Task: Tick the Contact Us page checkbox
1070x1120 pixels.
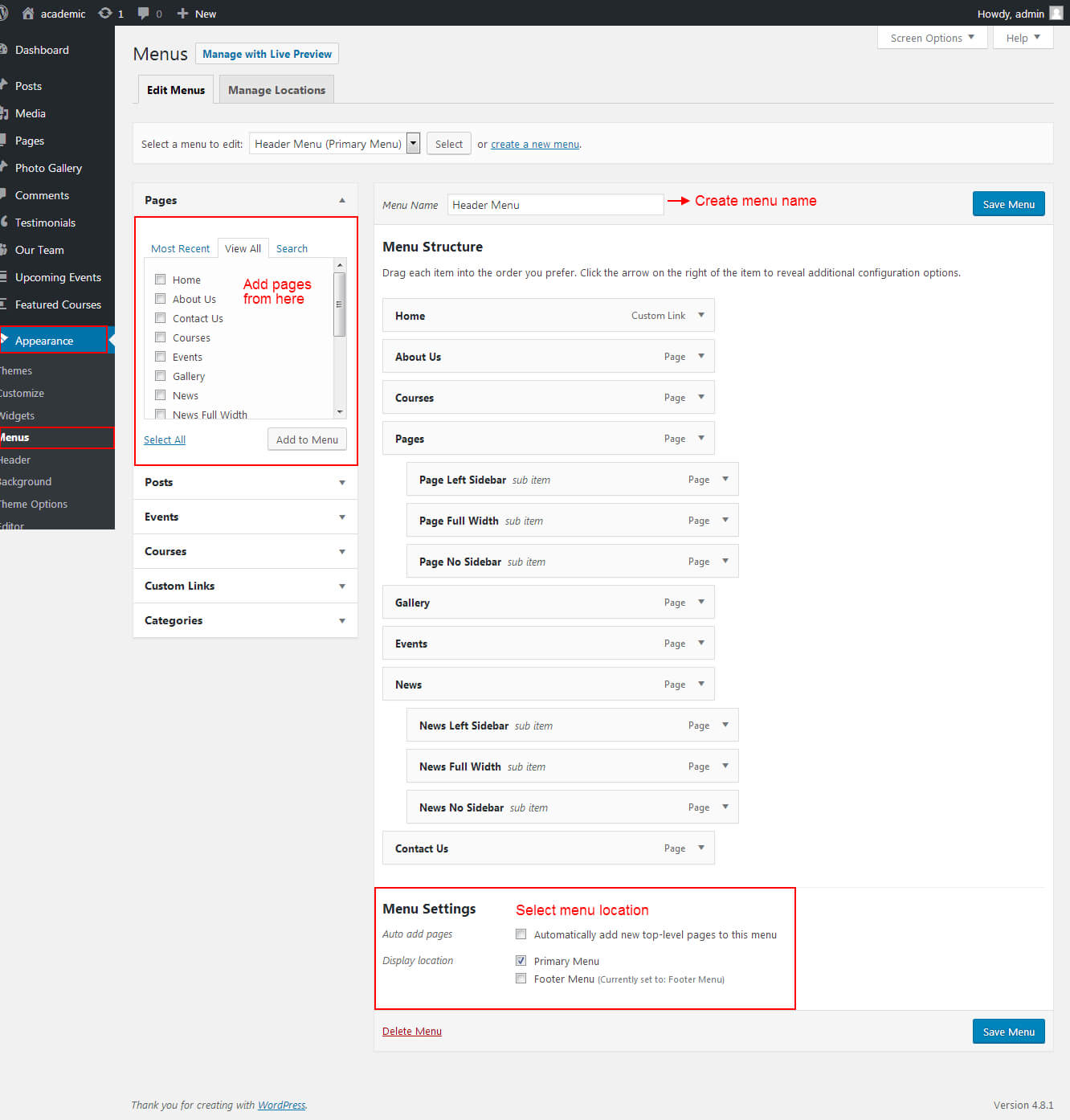Action: 161,318
